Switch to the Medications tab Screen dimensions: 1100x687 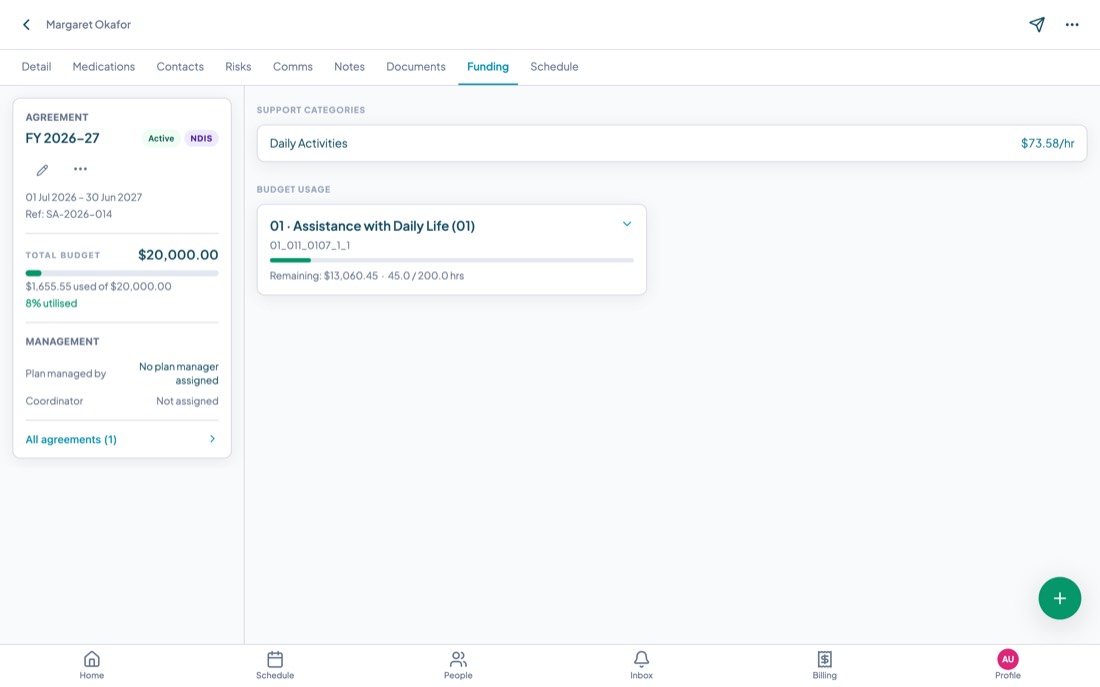pyautogui.click(x=104, y=67)
